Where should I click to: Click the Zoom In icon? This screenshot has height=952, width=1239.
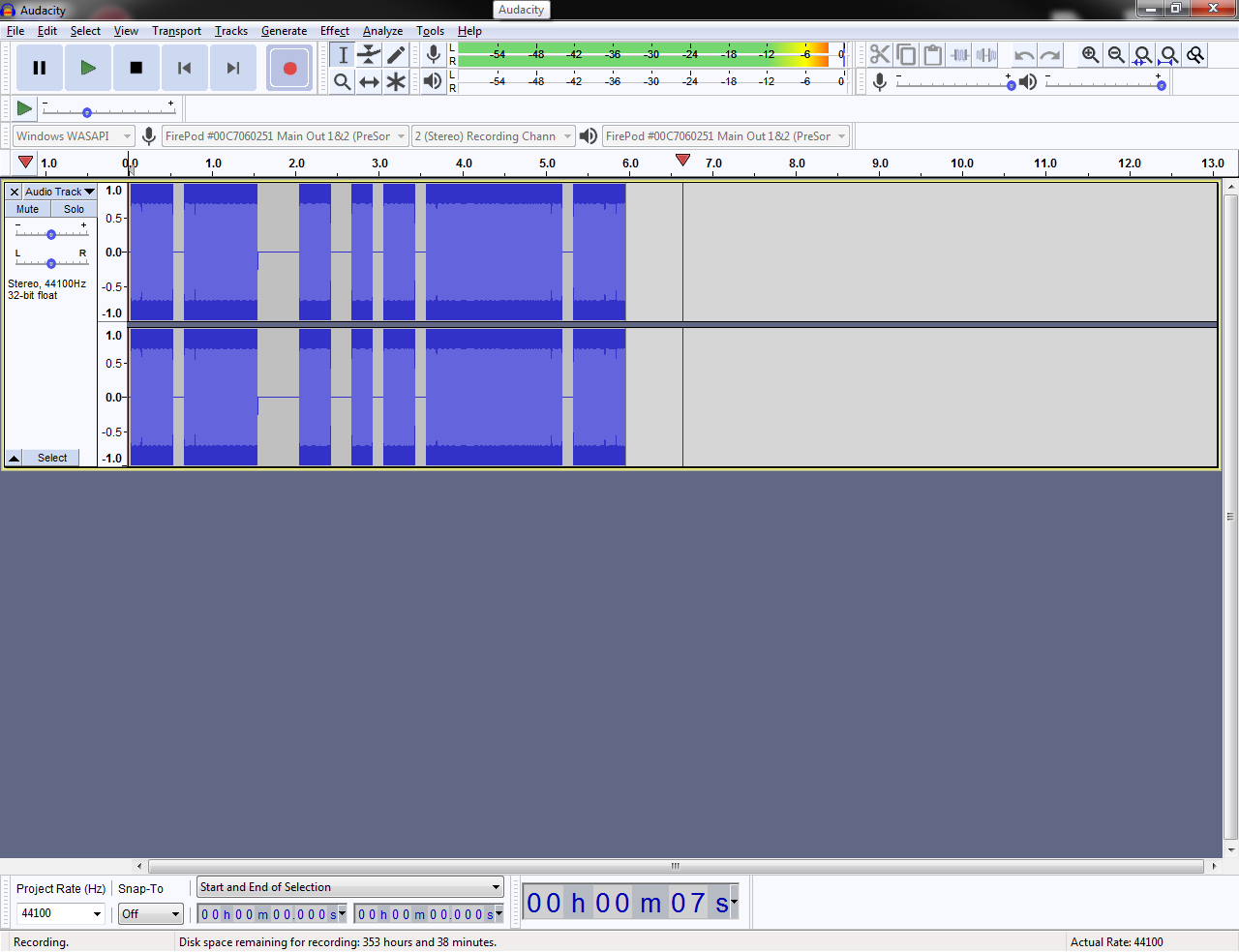[x=1091, y=54]
